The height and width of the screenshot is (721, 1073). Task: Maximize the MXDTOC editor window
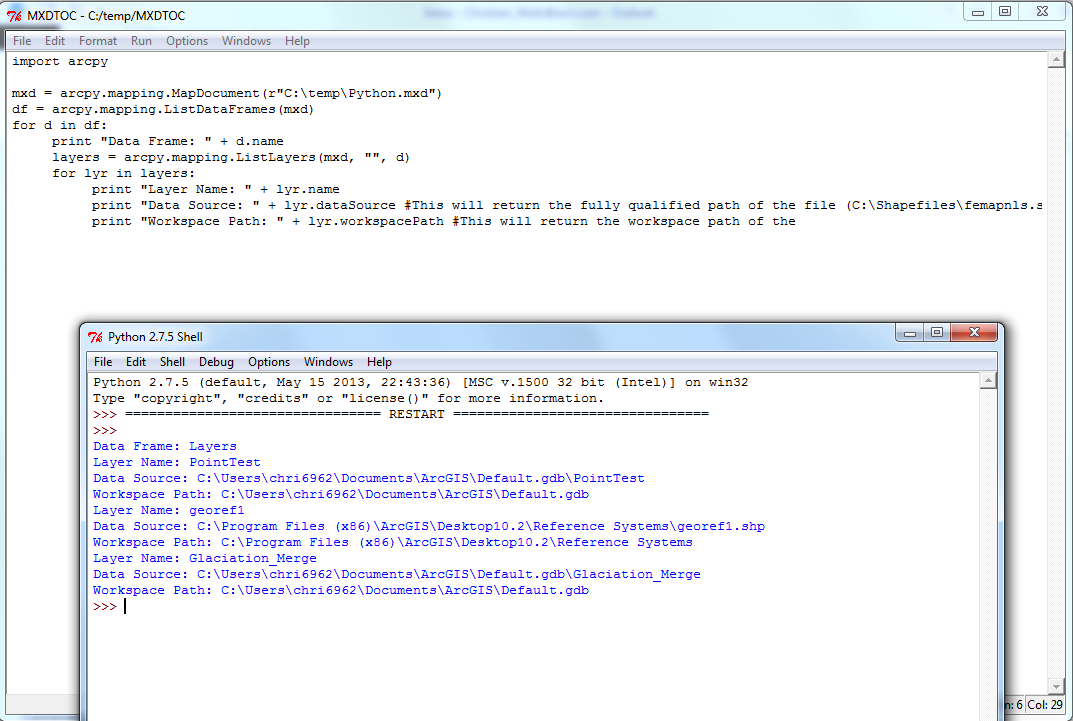click(1005, 12)
